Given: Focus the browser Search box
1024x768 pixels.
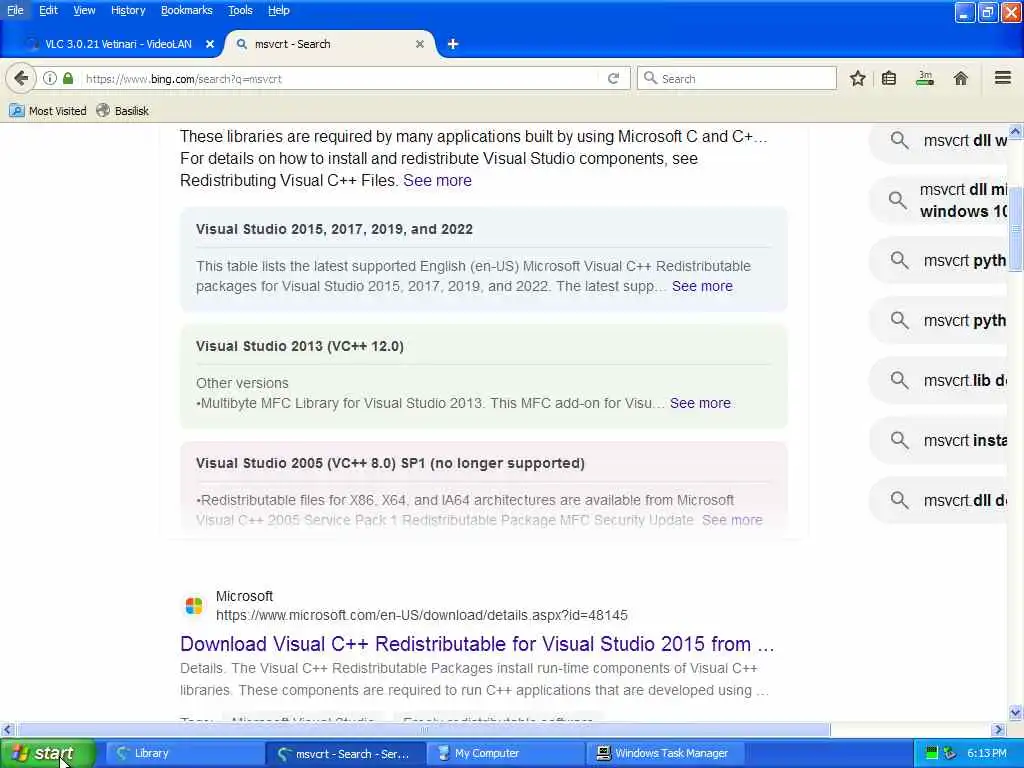Looking at the screenshot, I should [737, 78].
